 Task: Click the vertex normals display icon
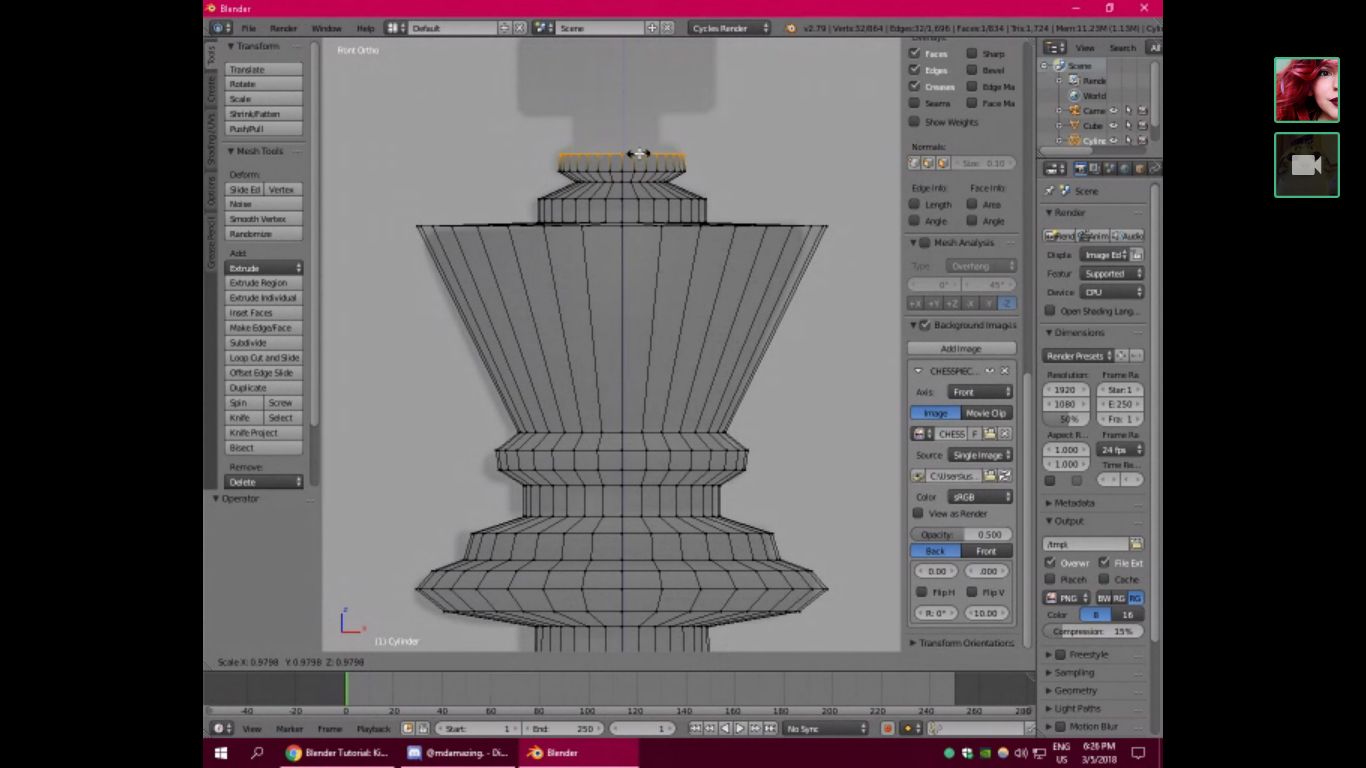coord(914,163)
